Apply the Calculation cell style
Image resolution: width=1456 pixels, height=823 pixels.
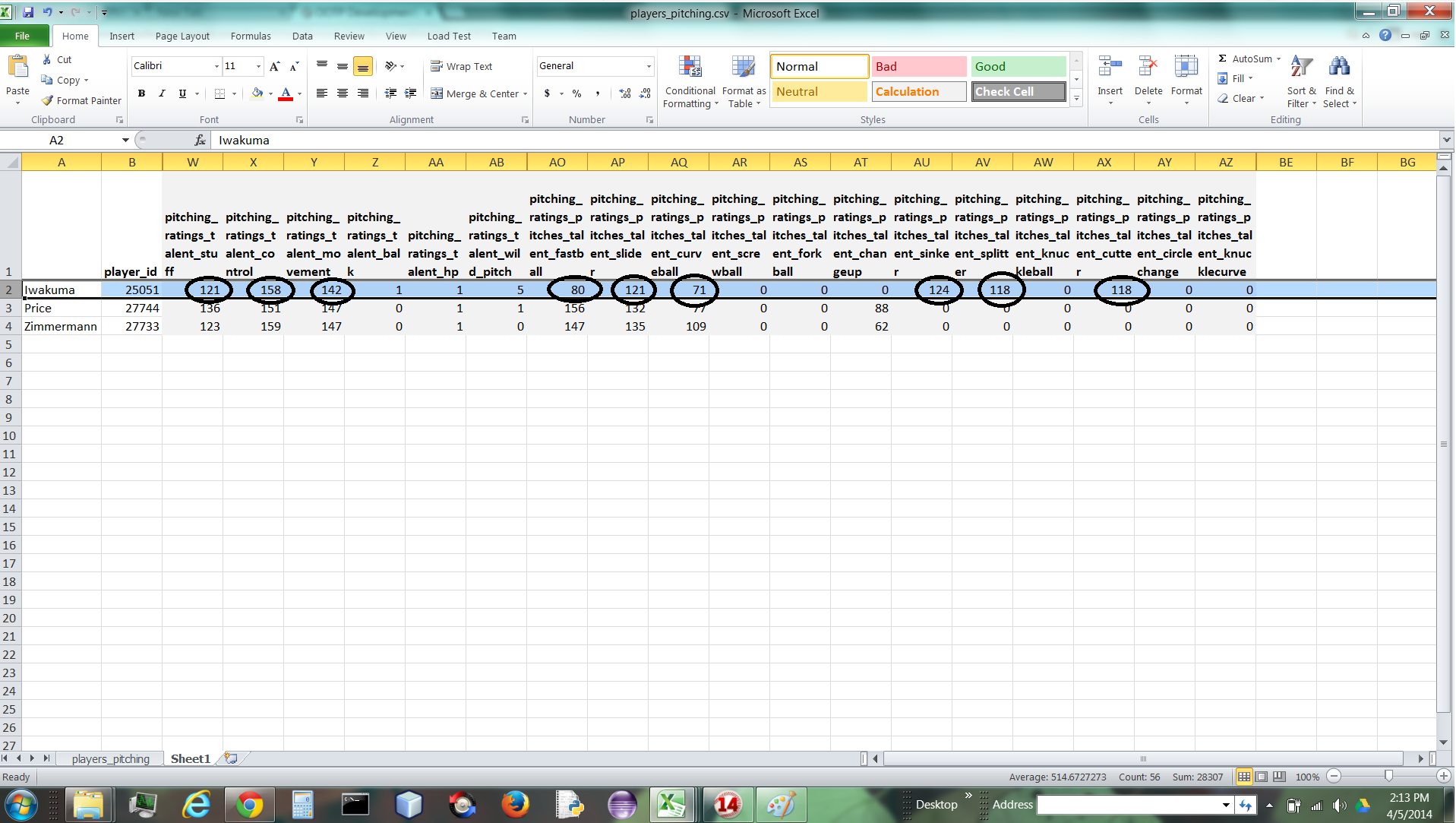tap(918, 91)
